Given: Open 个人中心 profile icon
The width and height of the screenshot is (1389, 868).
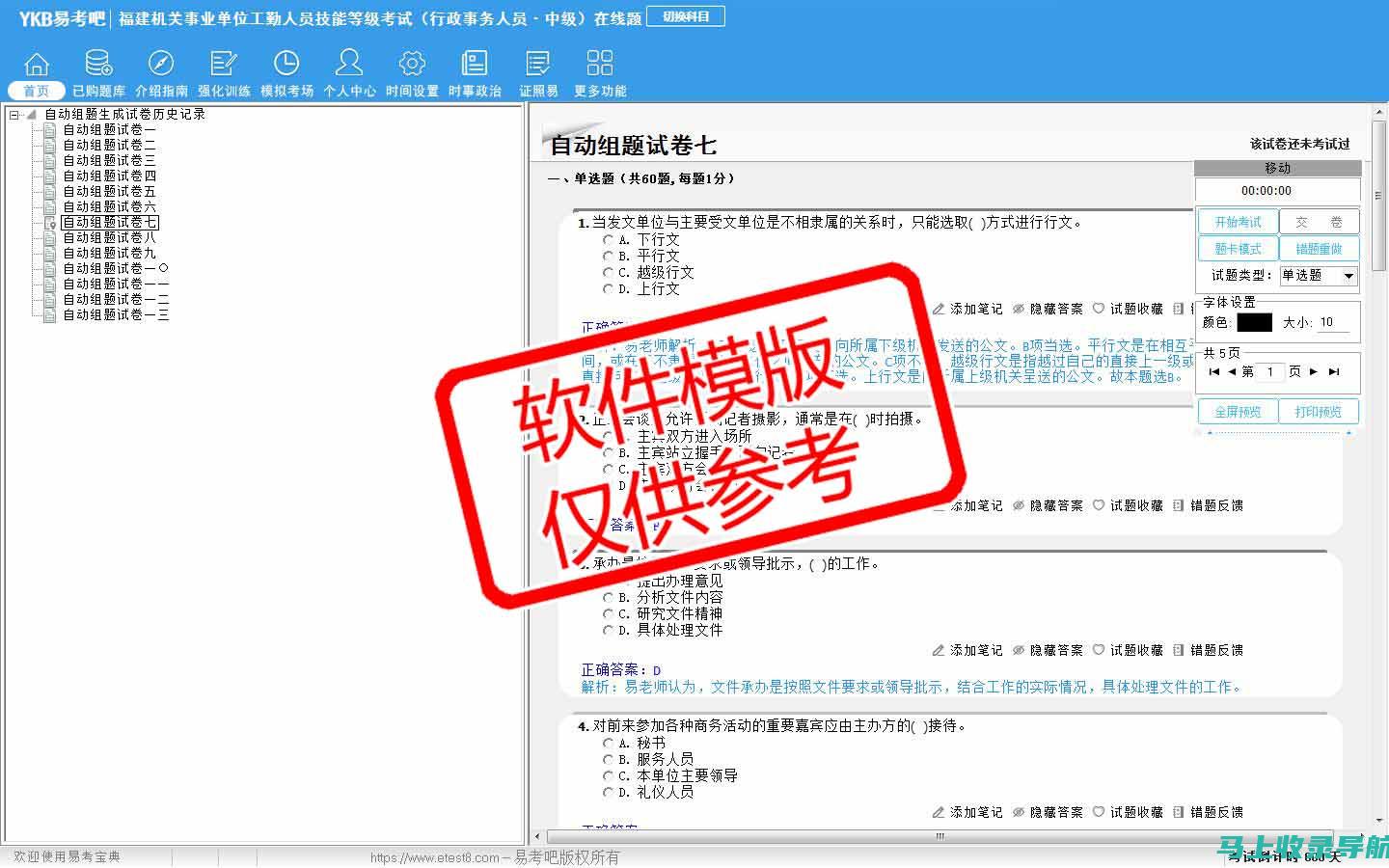Looking at the screenshot, I should [x=349, y=65].
